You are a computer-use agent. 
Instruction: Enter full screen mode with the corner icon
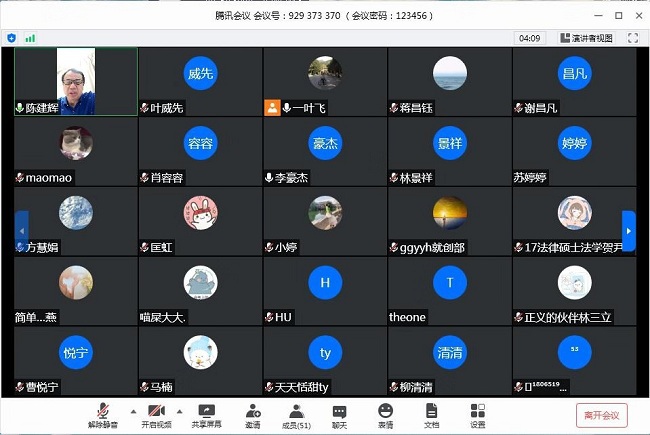pyautogui.click(x=632, y=37)
